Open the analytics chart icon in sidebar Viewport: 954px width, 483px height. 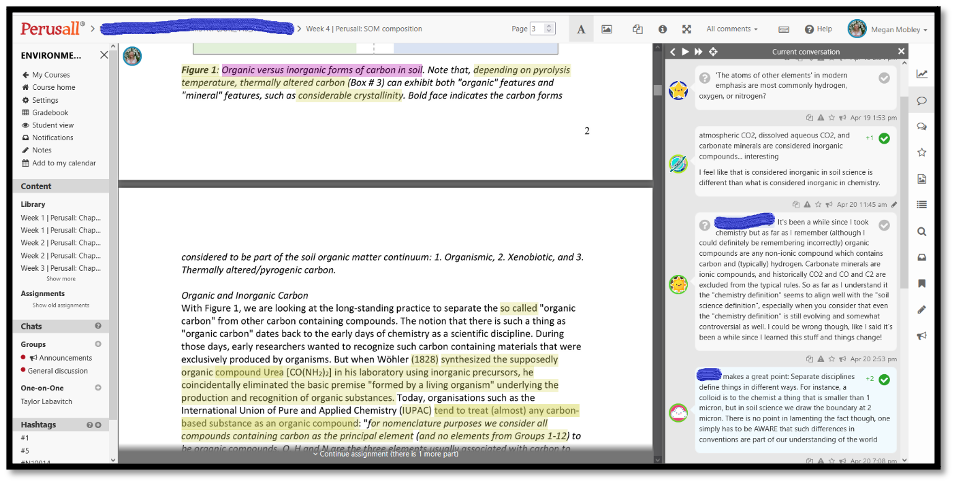[921, 73]
